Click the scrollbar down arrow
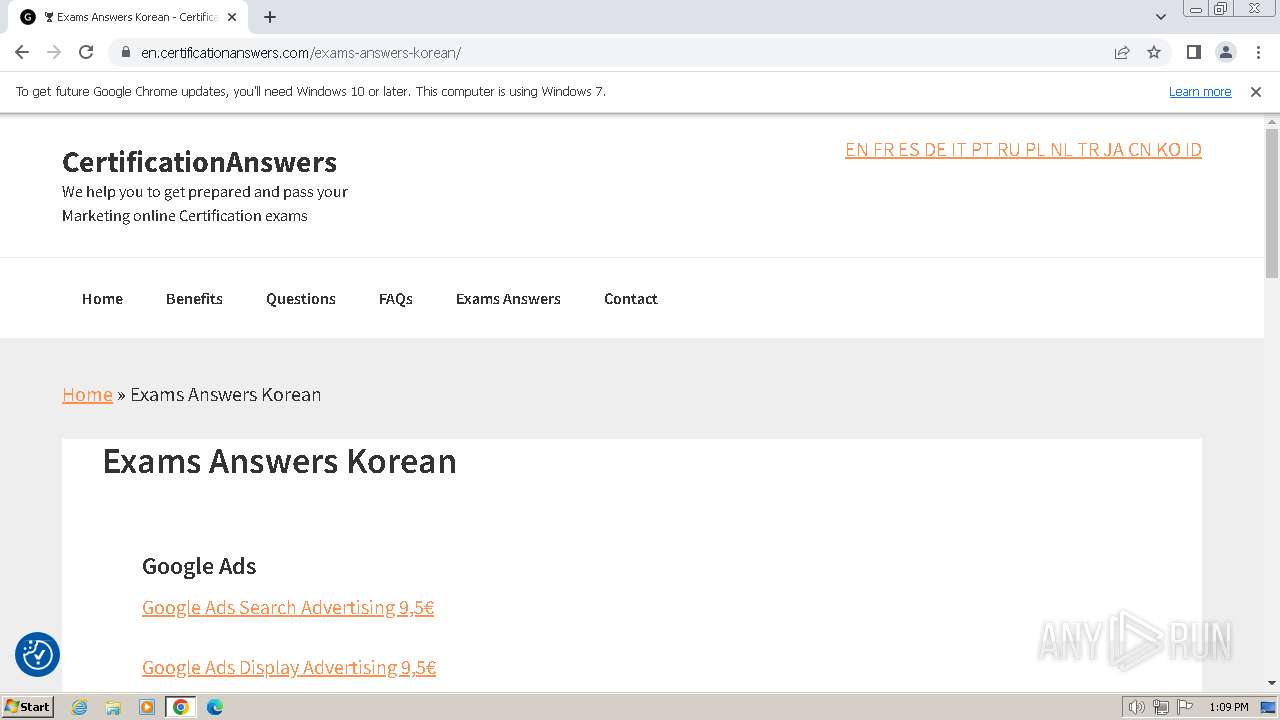The width and height of the screenshot is (1280, 720). pyautogui.click(x=1272, y=683)
